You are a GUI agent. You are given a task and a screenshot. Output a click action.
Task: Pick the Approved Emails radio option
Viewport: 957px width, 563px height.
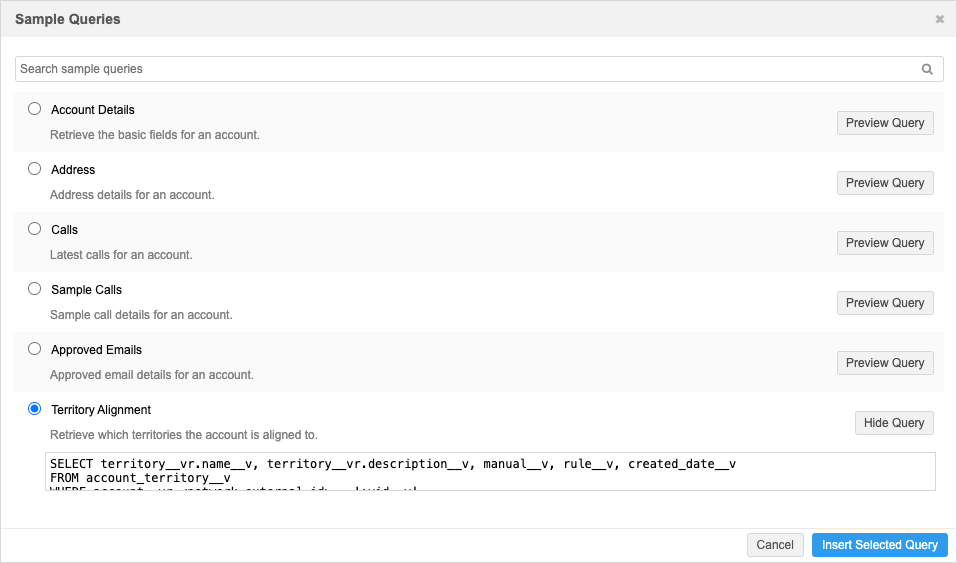pyautogui.click(x=35, y=349)
